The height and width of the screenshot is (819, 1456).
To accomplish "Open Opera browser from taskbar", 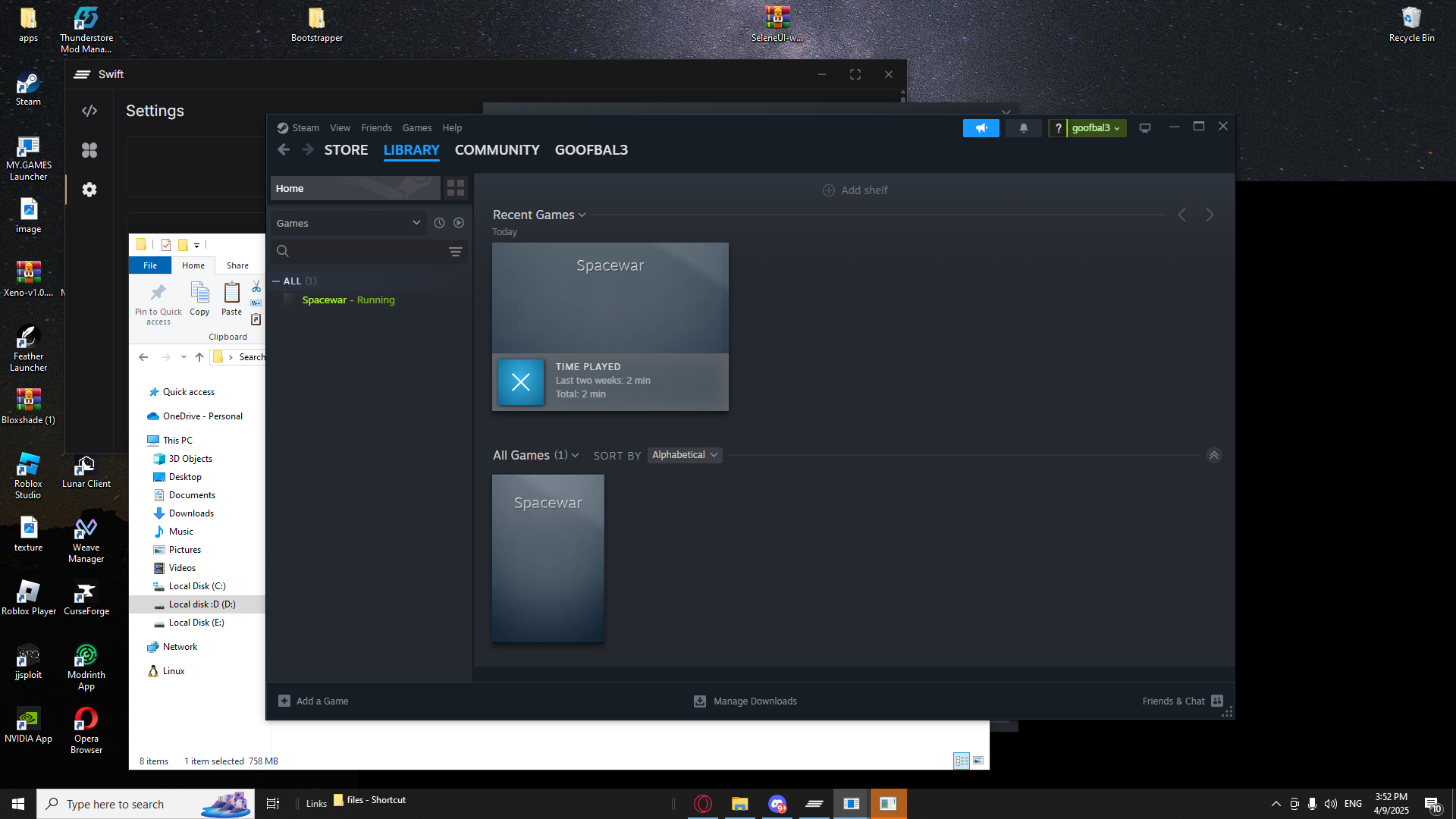I will click(703, 804).
